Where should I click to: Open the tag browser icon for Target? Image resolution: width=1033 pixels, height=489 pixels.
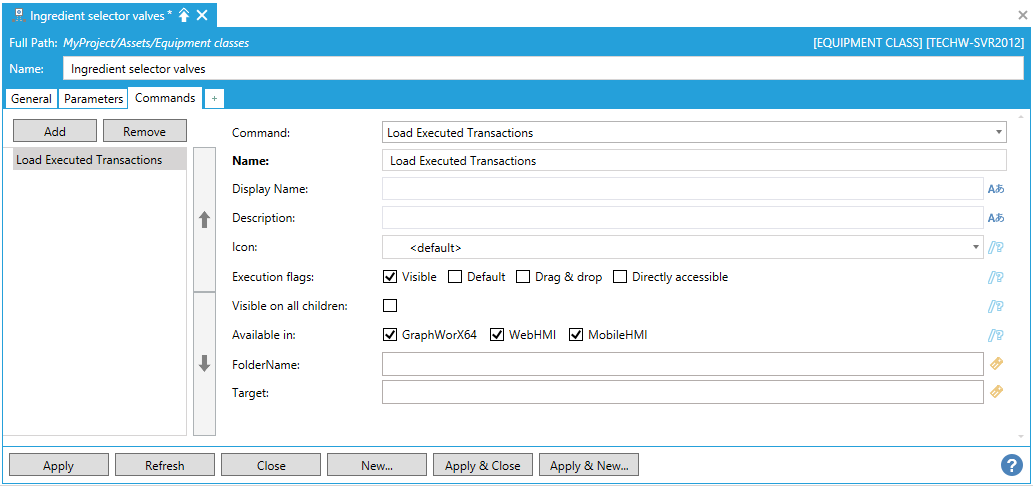[996, 392]
